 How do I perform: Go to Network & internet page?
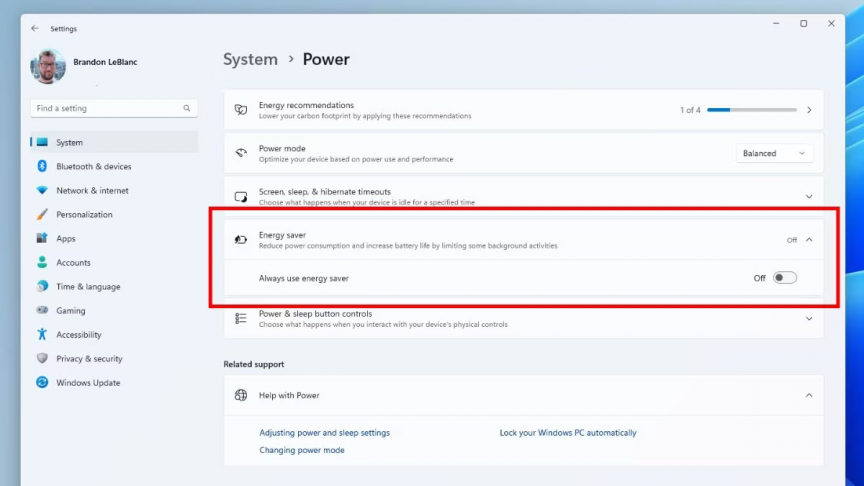point(92,190)
